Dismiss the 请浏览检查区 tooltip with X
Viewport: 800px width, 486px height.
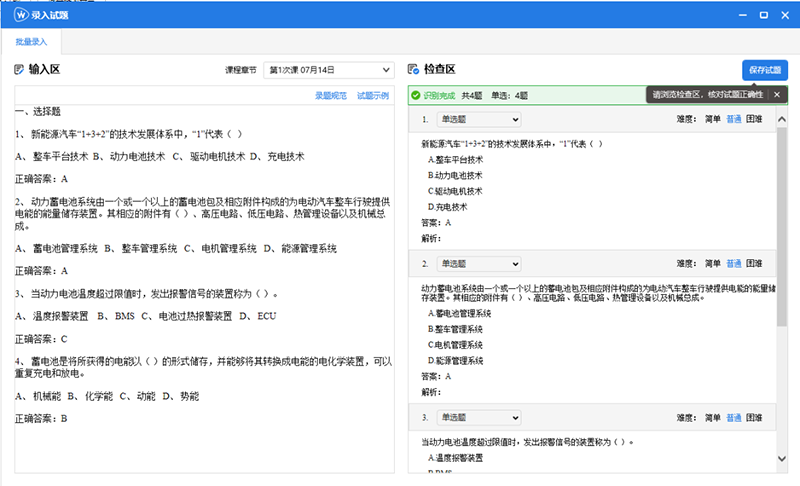tap(777, 94)
